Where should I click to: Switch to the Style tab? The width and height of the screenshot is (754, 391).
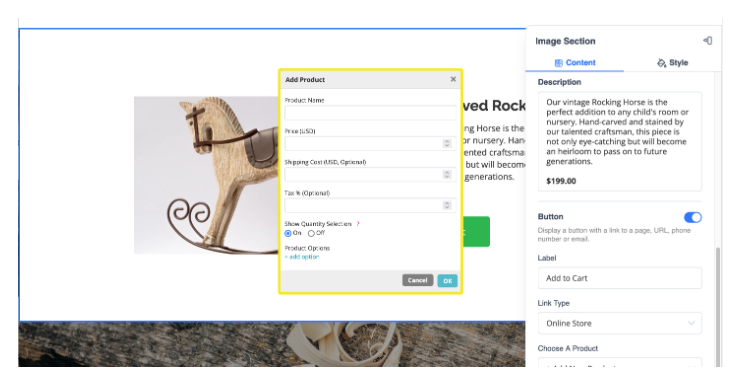pyautogui.click(x=672, y=63)
